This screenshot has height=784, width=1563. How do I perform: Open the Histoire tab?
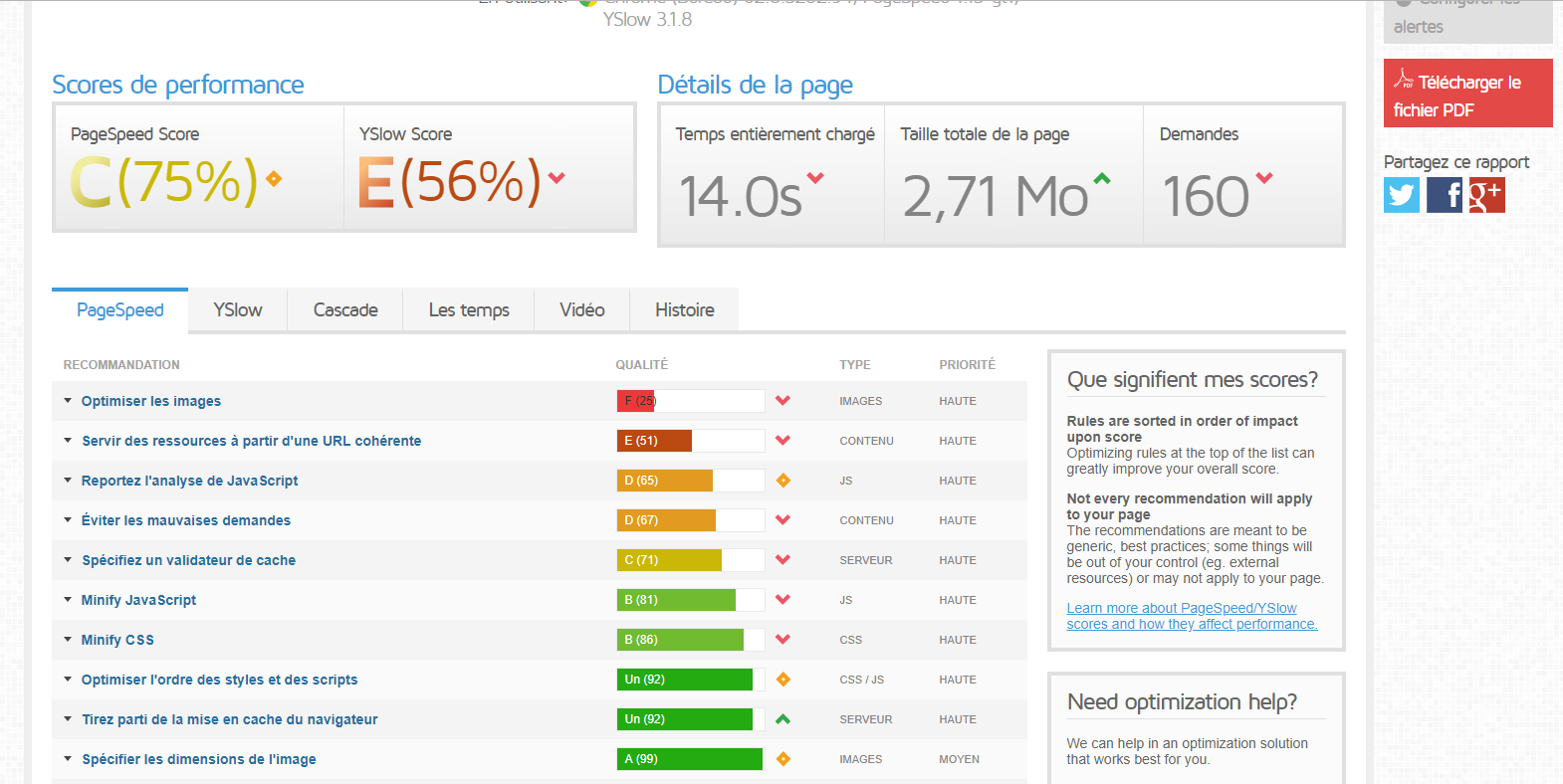[x=685, y=310]
